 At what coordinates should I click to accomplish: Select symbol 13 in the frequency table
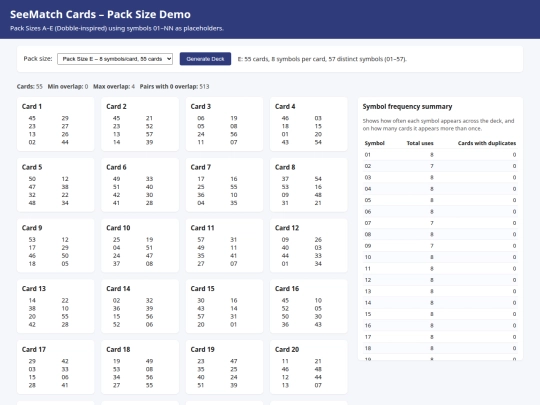[440, 291]
